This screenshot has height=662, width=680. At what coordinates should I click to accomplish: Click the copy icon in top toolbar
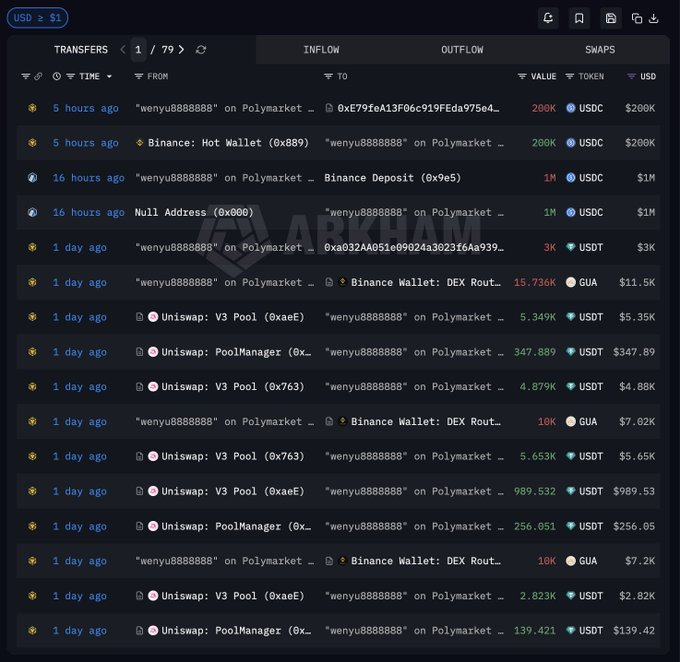click(x=637, y=18)
